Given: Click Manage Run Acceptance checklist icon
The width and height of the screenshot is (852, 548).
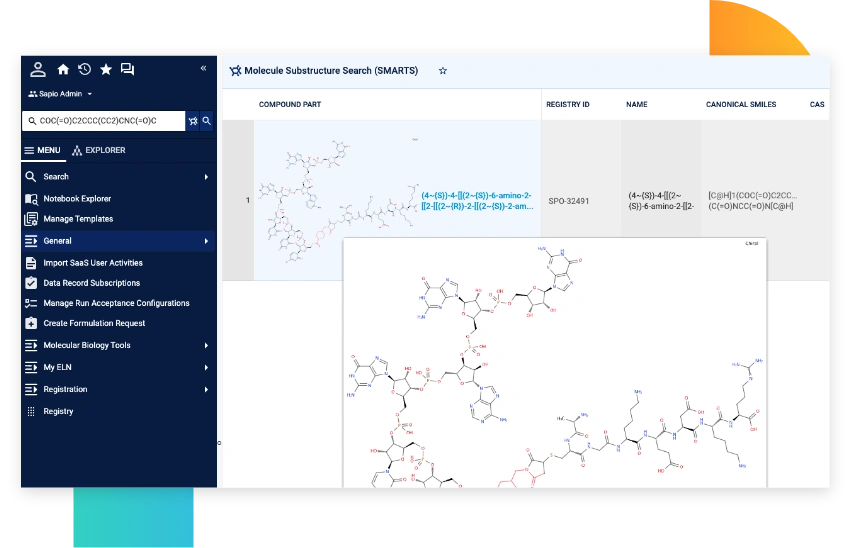Looking at the screenshot, I should pos(31,303).
